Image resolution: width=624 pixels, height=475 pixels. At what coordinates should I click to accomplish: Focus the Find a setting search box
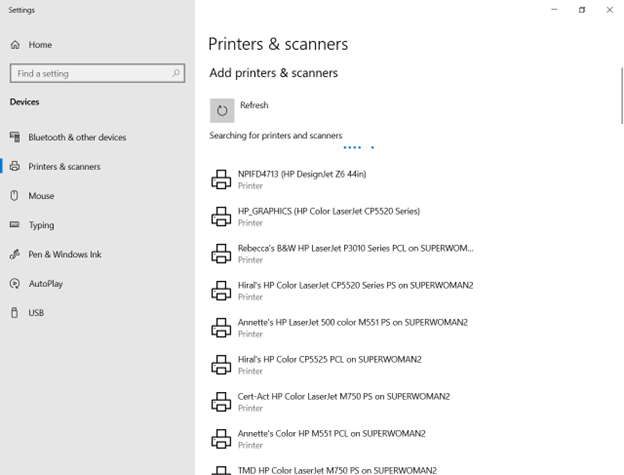point(98,73)
